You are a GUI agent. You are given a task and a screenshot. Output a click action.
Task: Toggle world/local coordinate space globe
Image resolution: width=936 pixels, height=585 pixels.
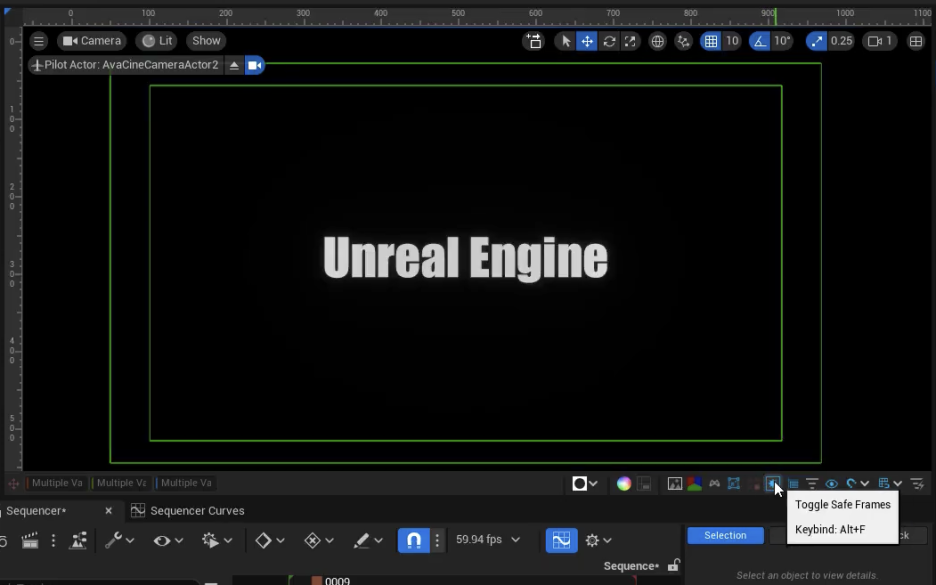(657, 41)
